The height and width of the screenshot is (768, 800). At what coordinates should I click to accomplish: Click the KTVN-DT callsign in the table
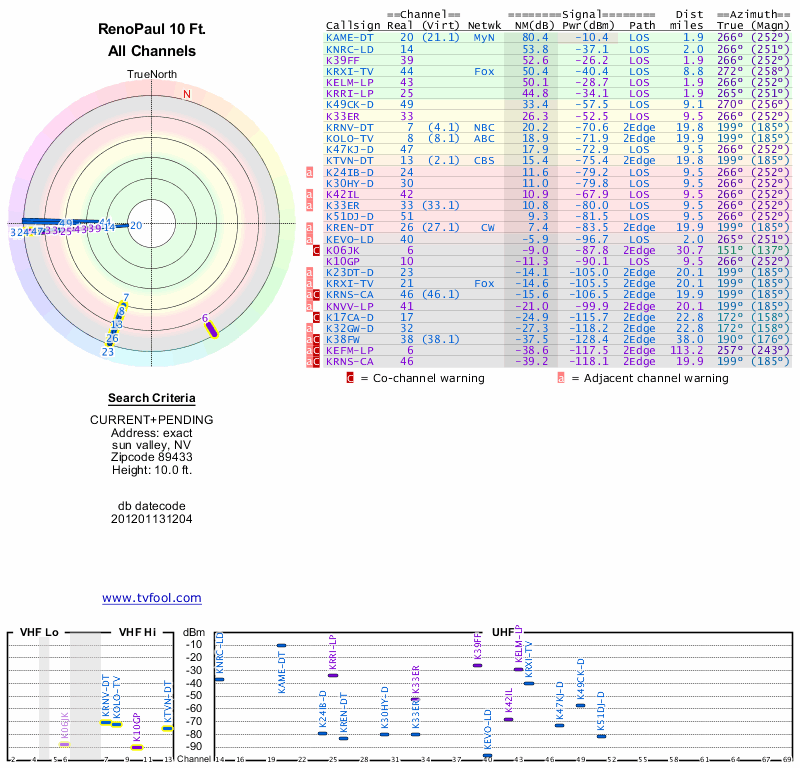pyautogui.click(x=350, y=160)
